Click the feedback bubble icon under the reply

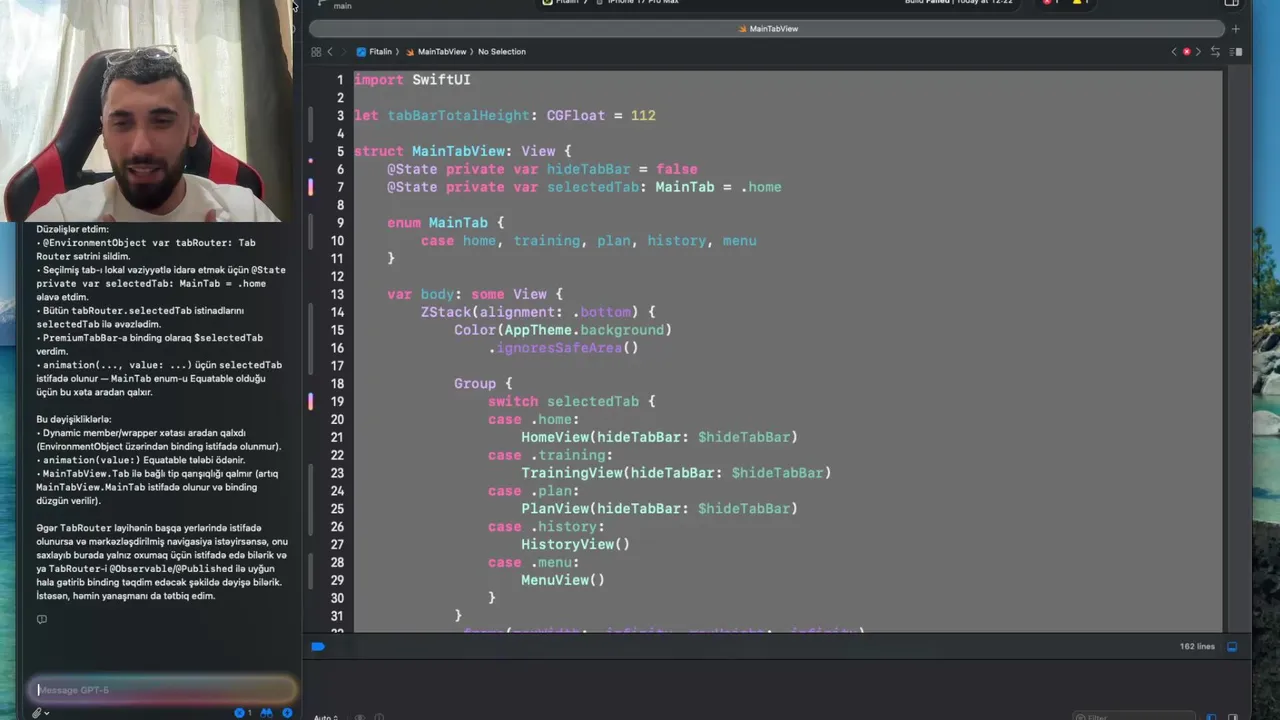tap(42, 619)
